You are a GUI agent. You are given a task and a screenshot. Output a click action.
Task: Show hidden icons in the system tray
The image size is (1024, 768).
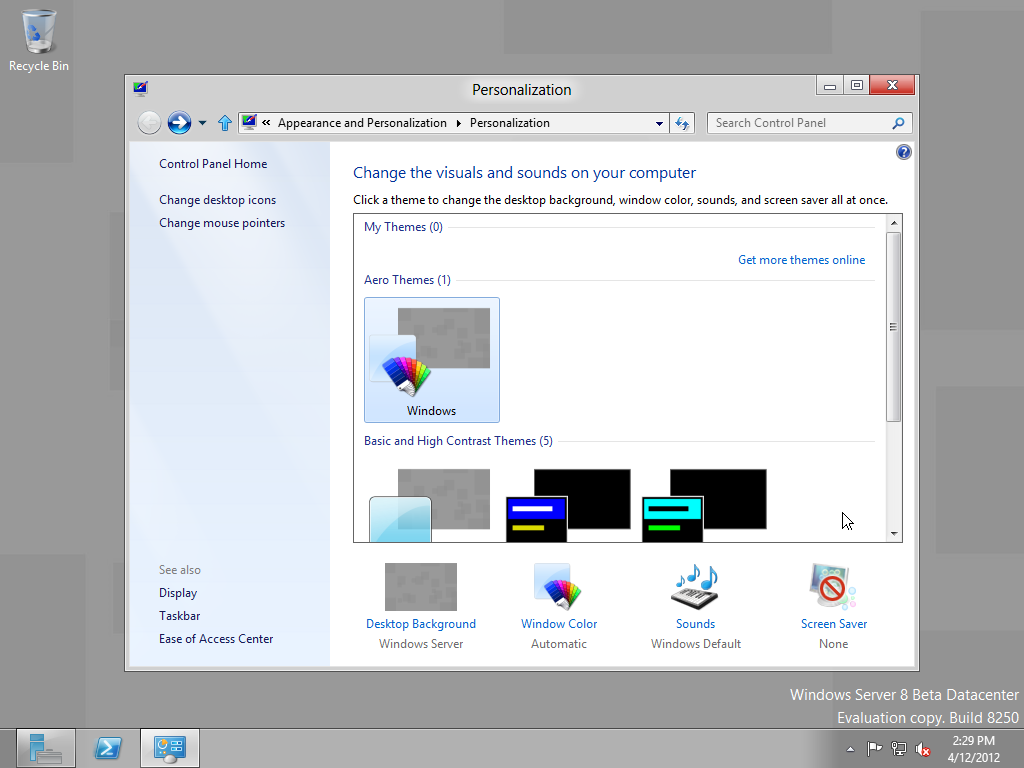point(850,749)
